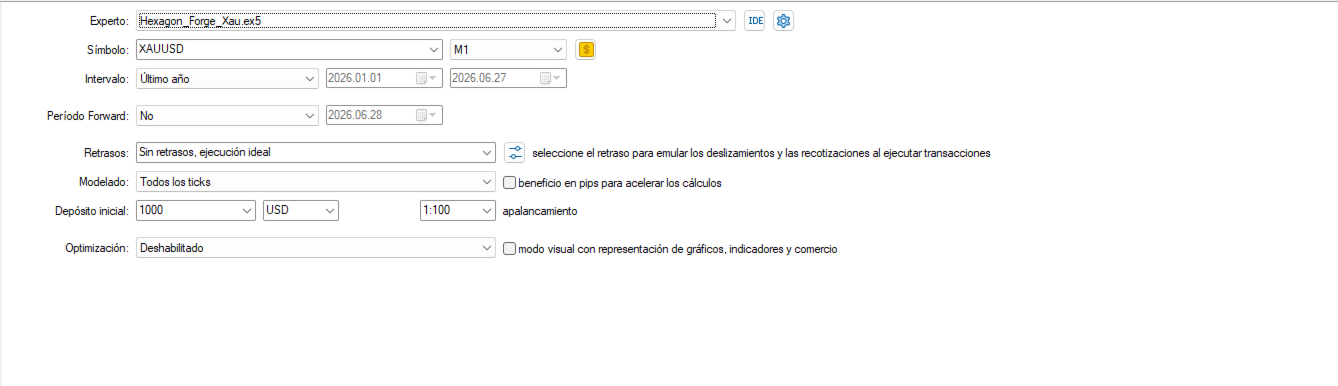Viewport: 1338px width, 386px height.
Task: Click the 'apalancamiento' label text
Action: click(x=540, y=211)
